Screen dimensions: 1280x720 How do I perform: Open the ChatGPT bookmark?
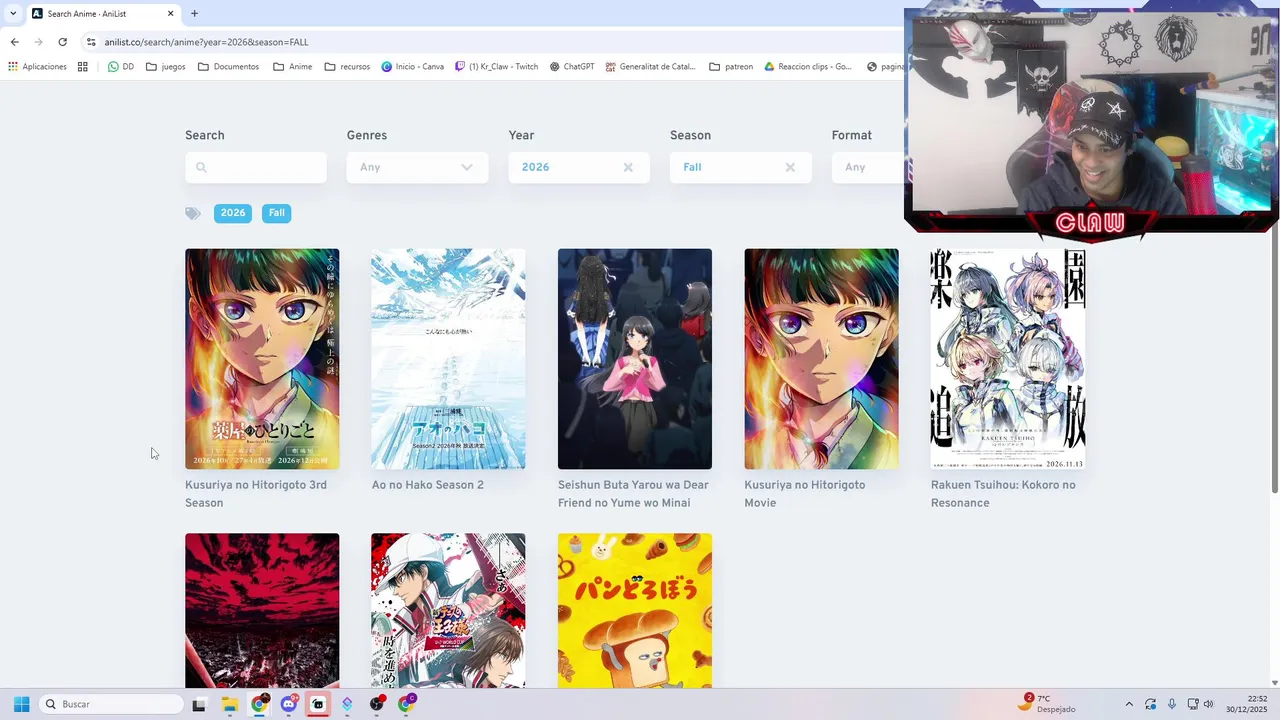(572, 67)
